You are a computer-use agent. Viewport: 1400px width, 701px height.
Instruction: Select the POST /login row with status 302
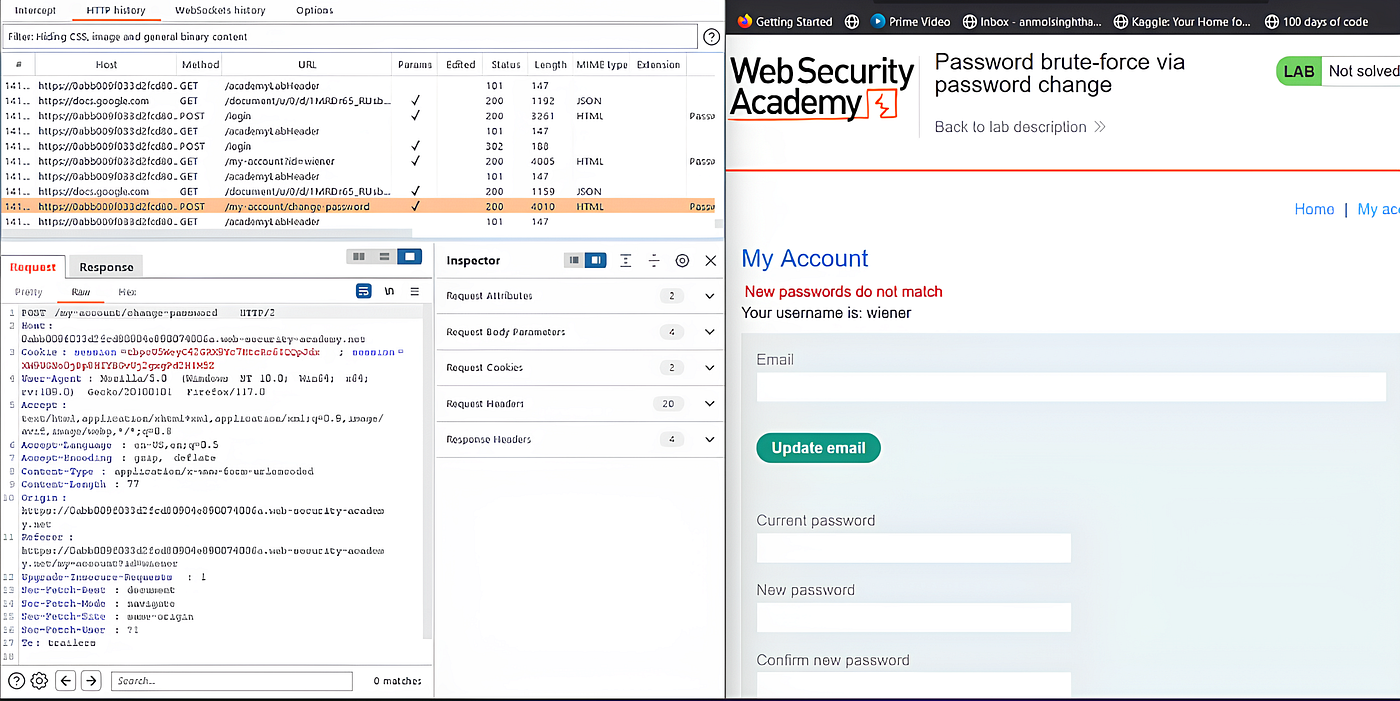[x=358, y=146]
